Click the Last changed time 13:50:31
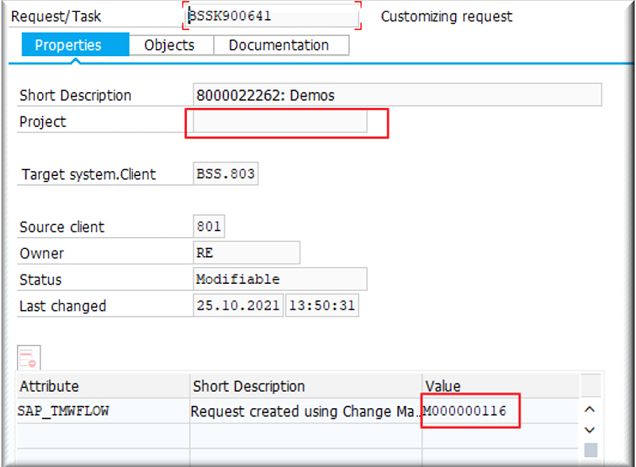The image size is (636, 467). (x=322, y=305)
